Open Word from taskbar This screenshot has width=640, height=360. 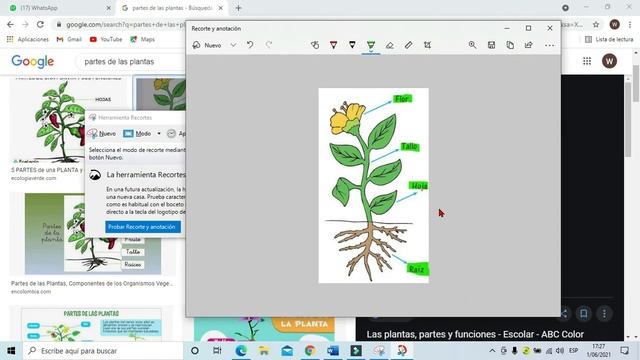333,351
